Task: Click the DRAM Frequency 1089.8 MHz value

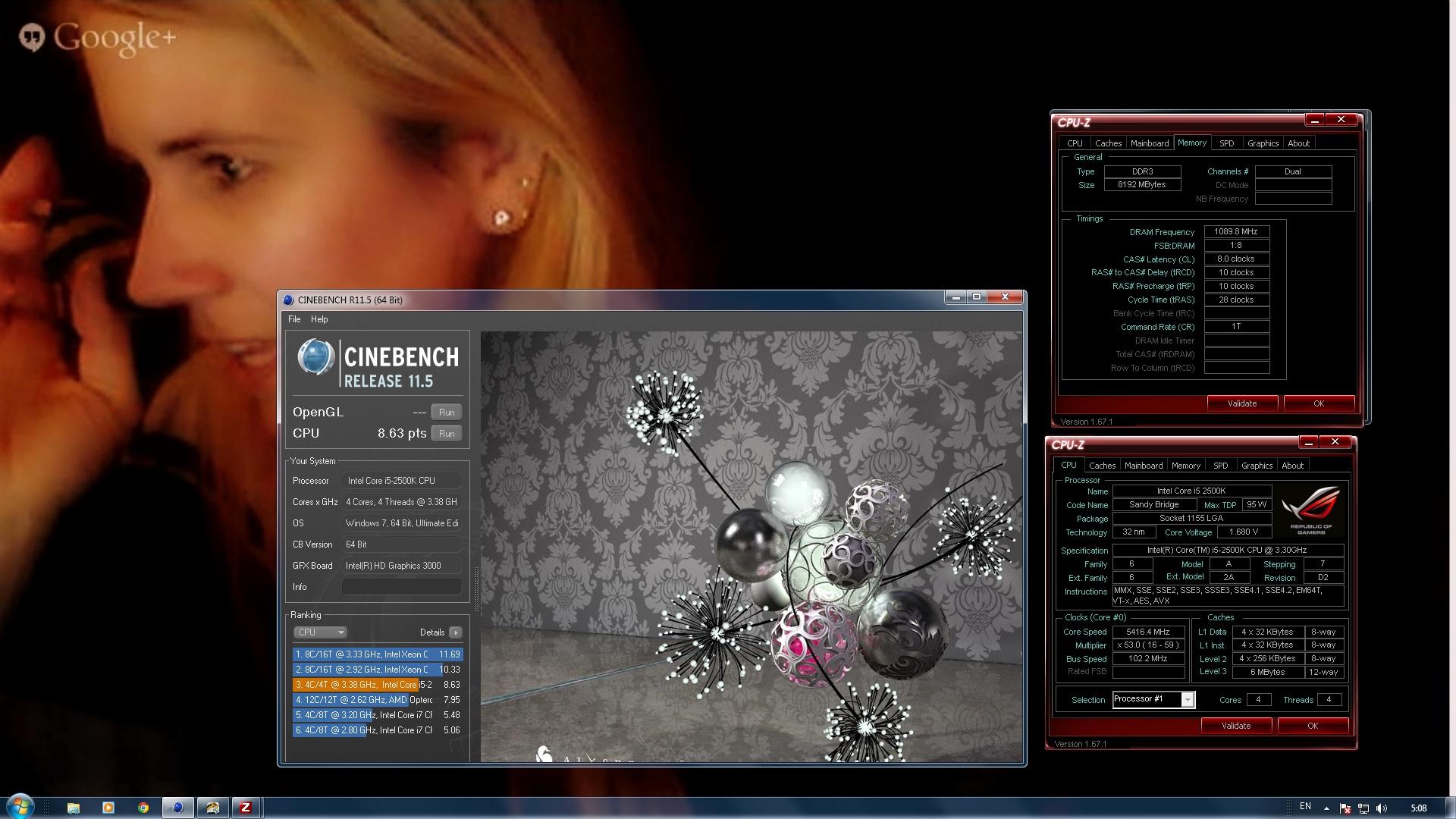Action: 1236,232
